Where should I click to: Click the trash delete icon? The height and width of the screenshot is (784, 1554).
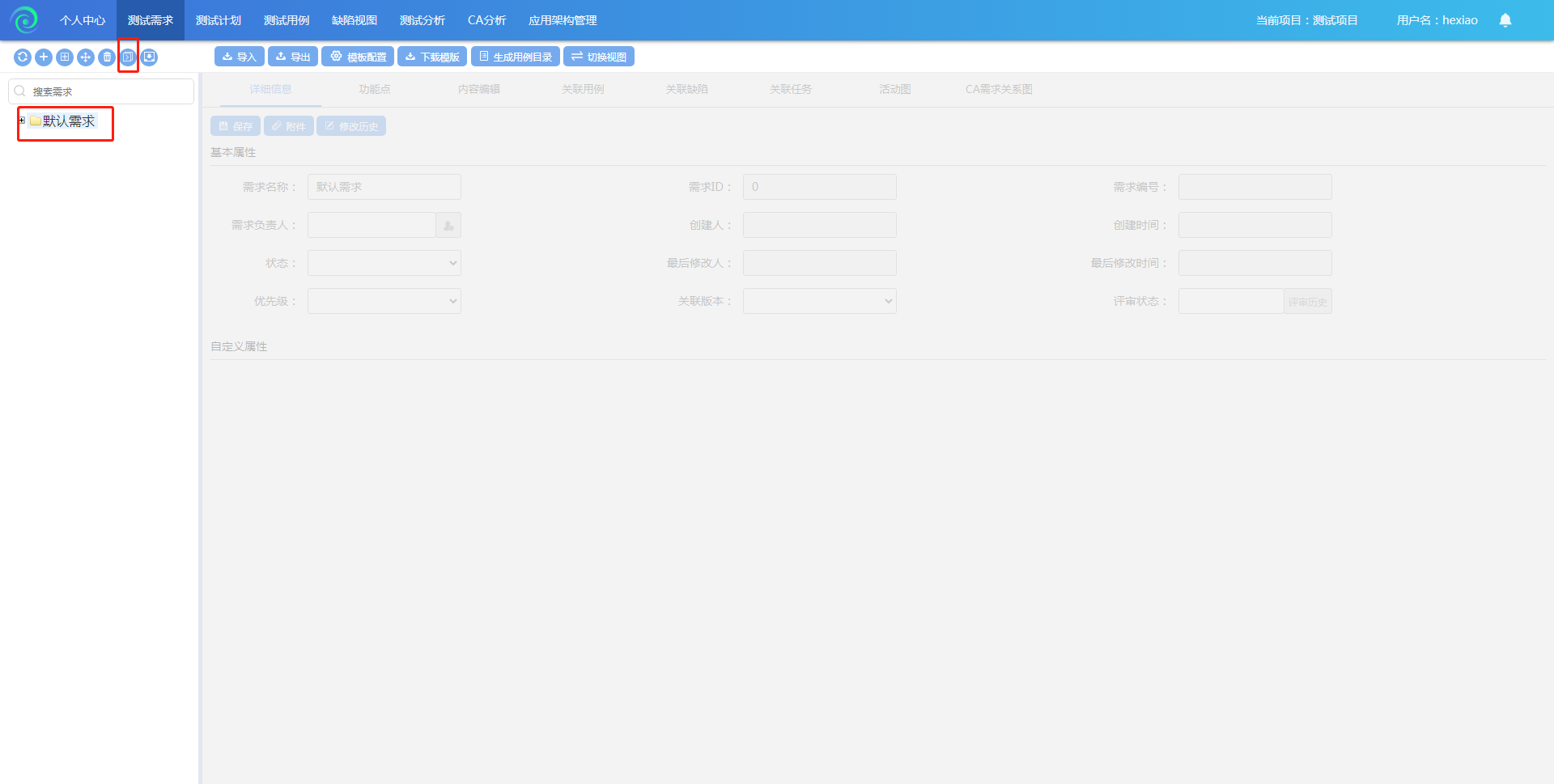[107, 57]
